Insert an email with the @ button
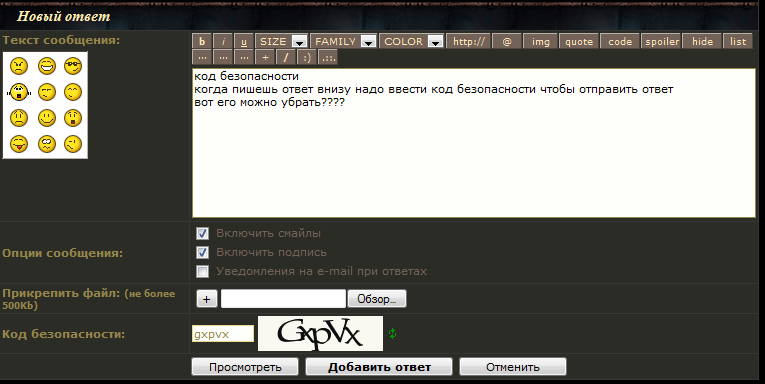Screen dimensions: 765x384 pyautogui.click(x=507, y=41)
